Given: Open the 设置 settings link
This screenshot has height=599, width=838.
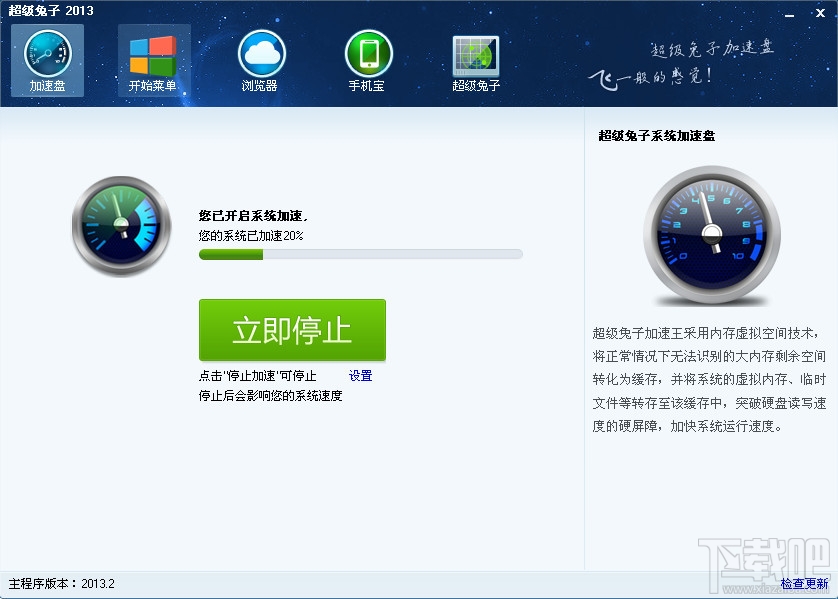Looking at the screenshot, I should (361, 376).
